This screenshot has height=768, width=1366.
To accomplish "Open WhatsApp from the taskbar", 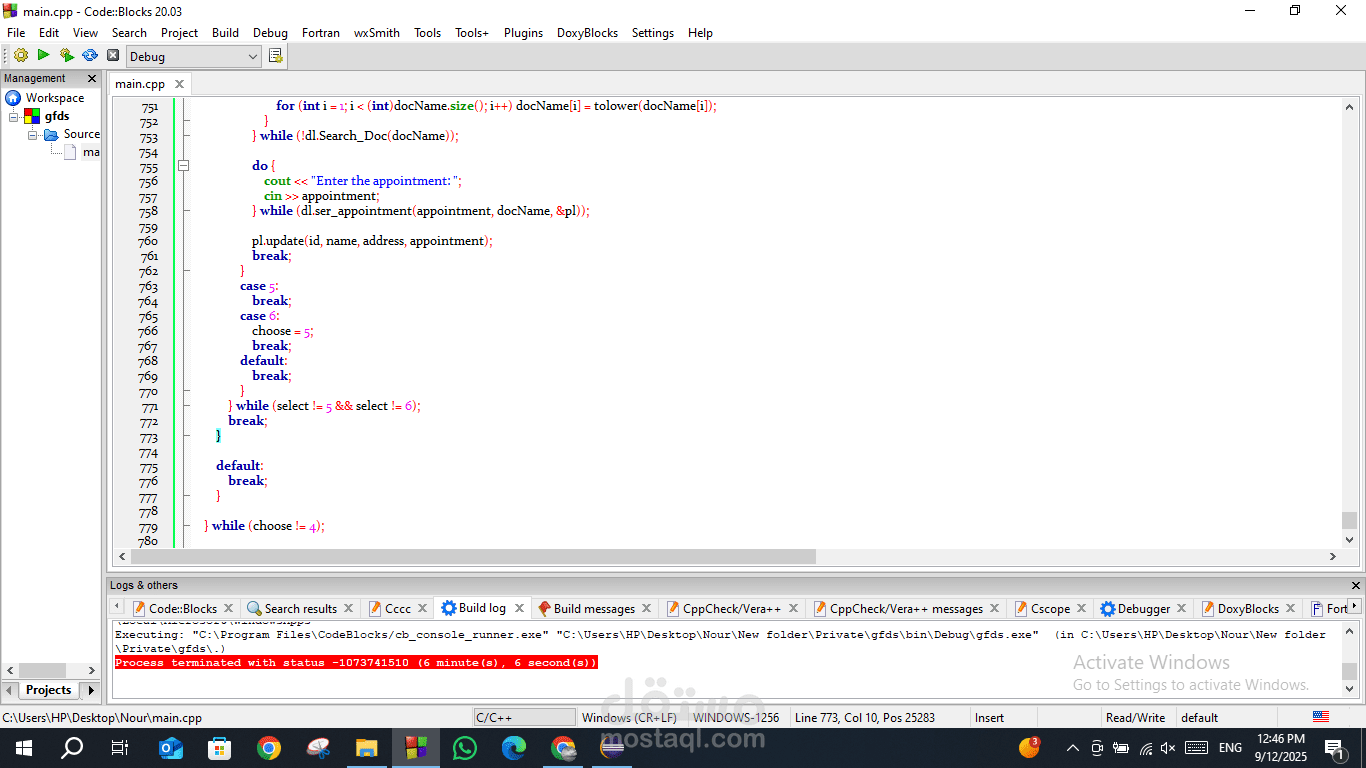I will [465, 747].
